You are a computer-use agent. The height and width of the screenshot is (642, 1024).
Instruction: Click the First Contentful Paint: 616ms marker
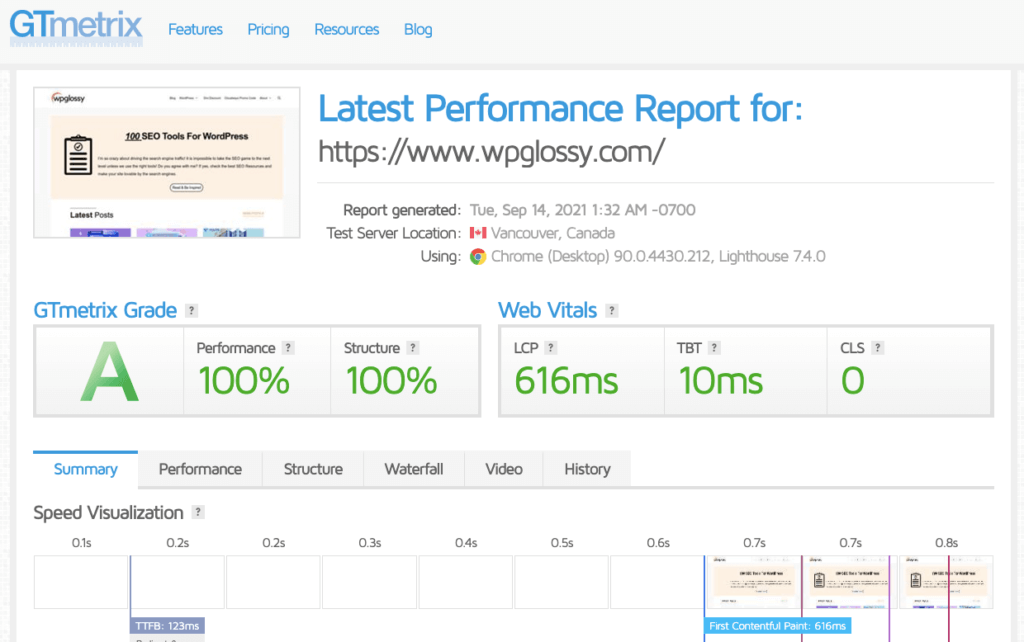point(777,626)
